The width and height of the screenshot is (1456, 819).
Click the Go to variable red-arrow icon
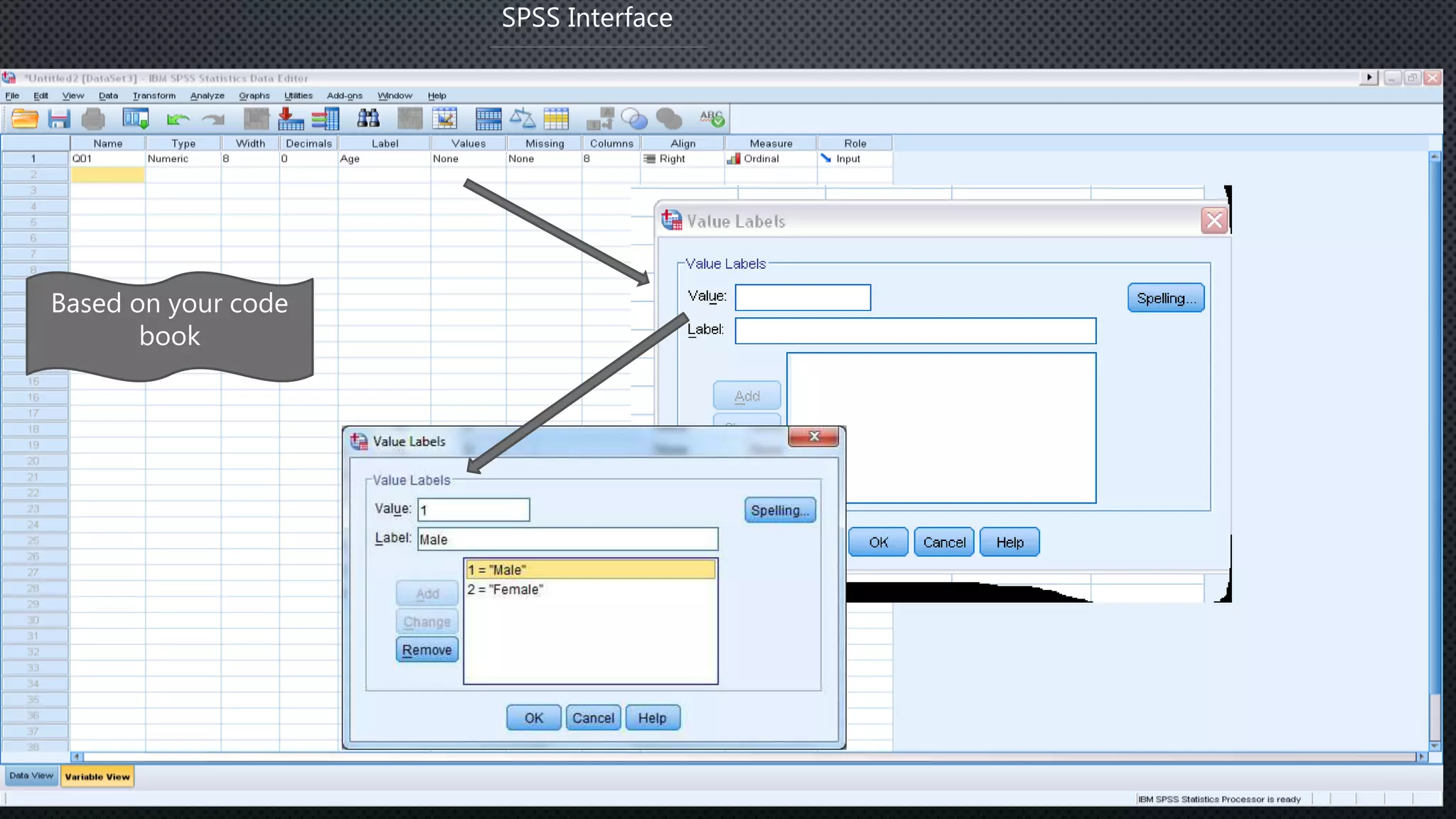pyautogui.click(x=290, y=119)
